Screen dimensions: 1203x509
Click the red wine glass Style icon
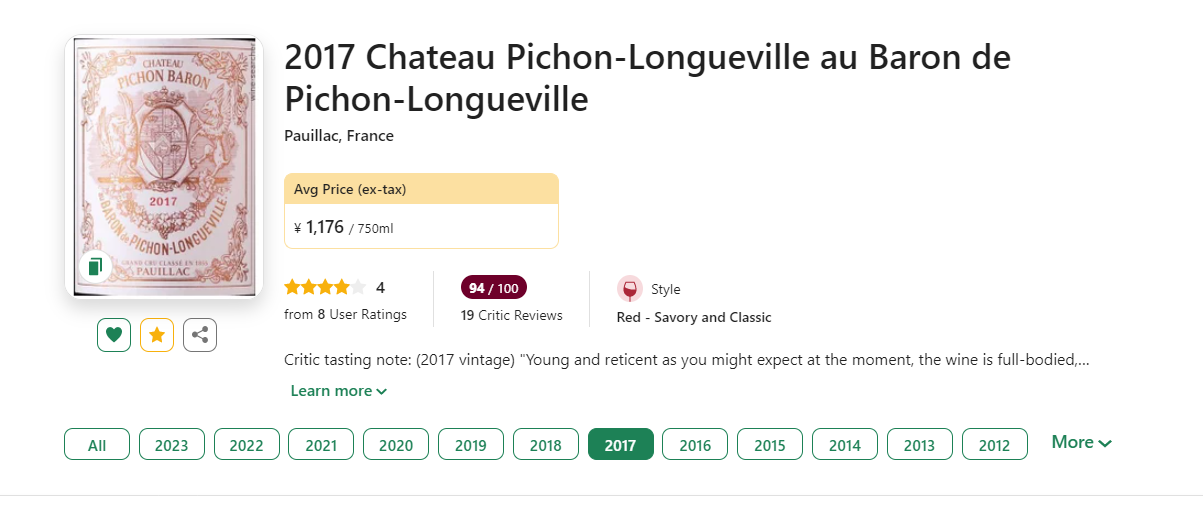pos(630,289)
